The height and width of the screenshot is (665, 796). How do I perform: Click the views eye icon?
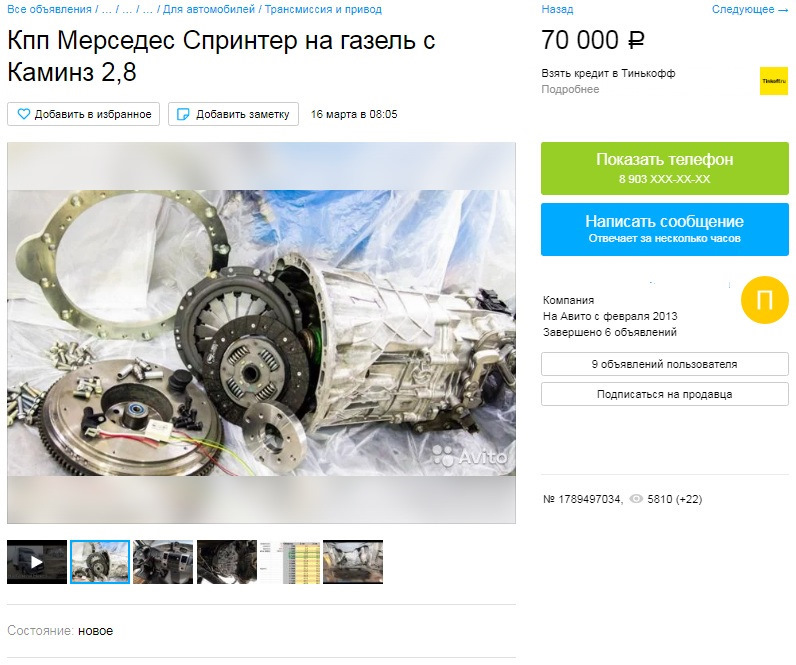click(x=636, y=499)
